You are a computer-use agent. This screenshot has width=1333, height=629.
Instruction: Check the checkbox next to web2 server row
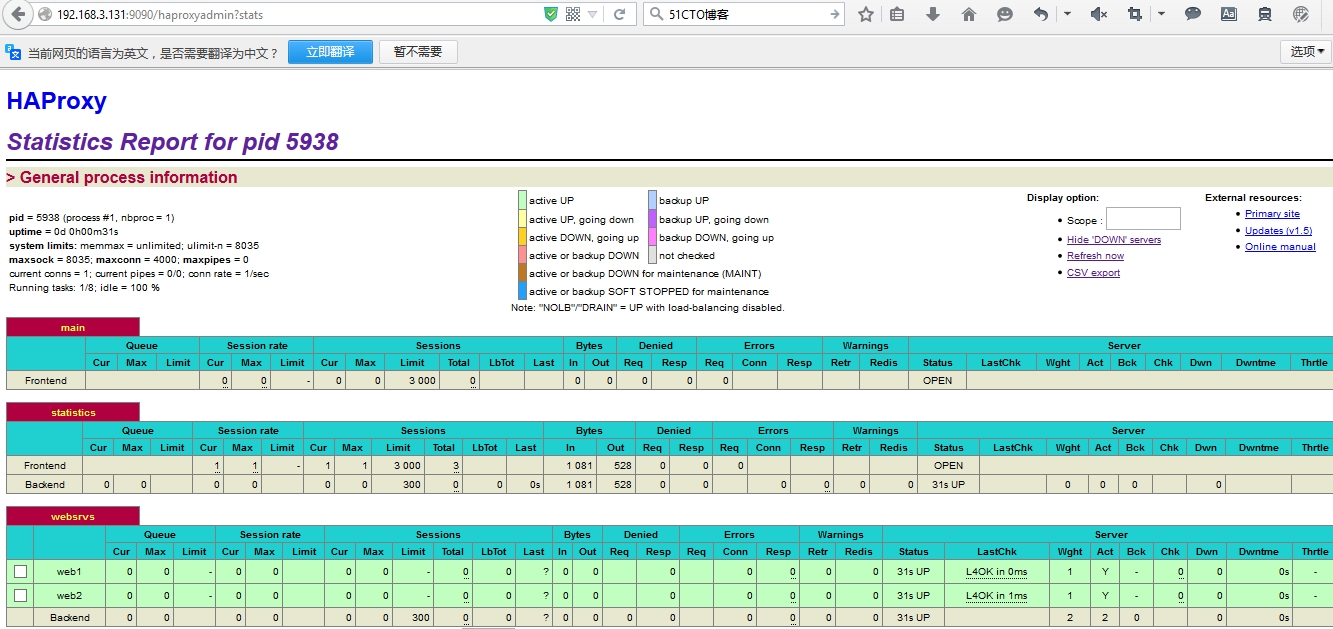pos(21,595)
